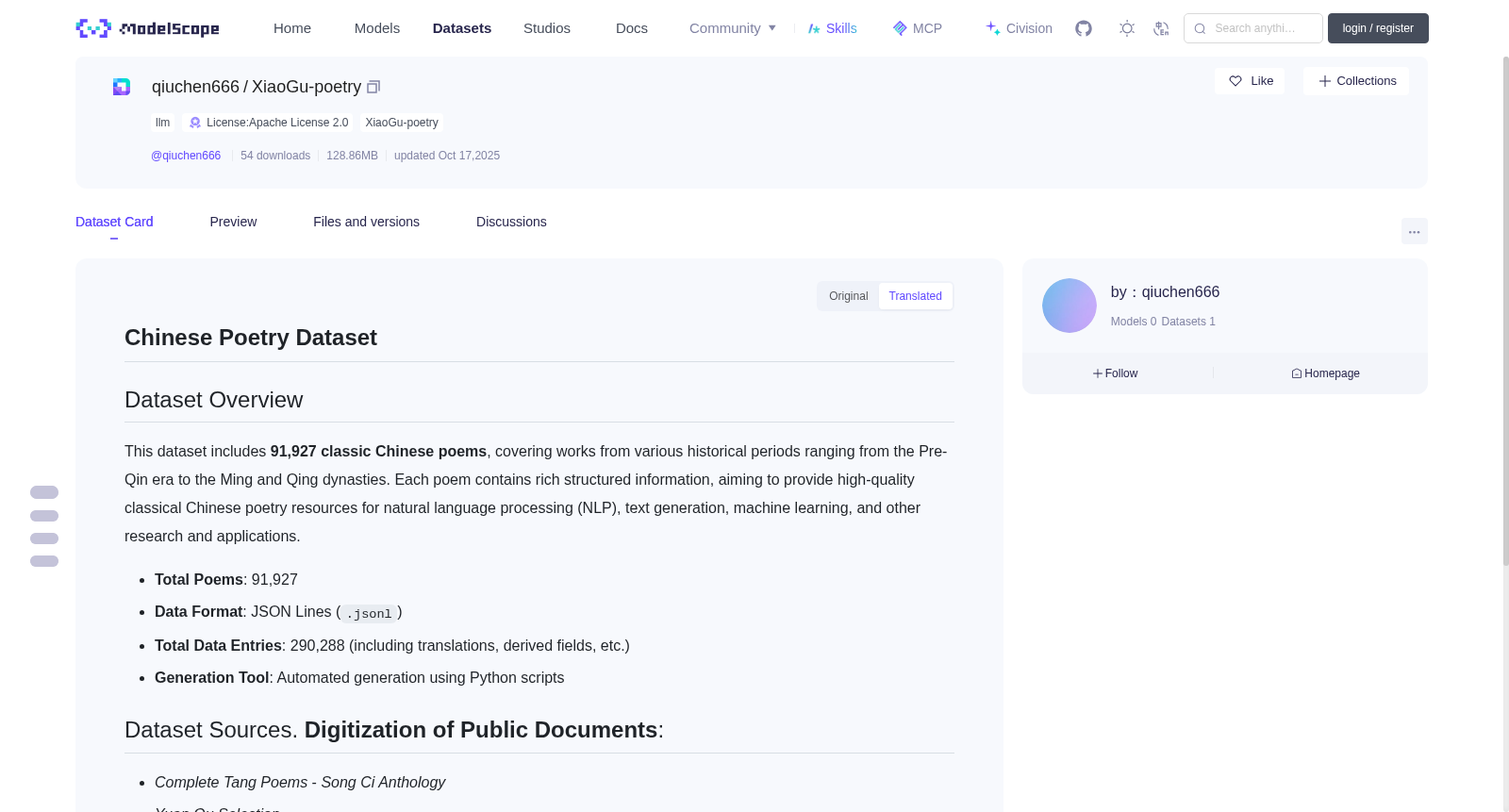The image size is (1509, 812).
Task: Select the Translated text toggle
Action: coord(916,296)
